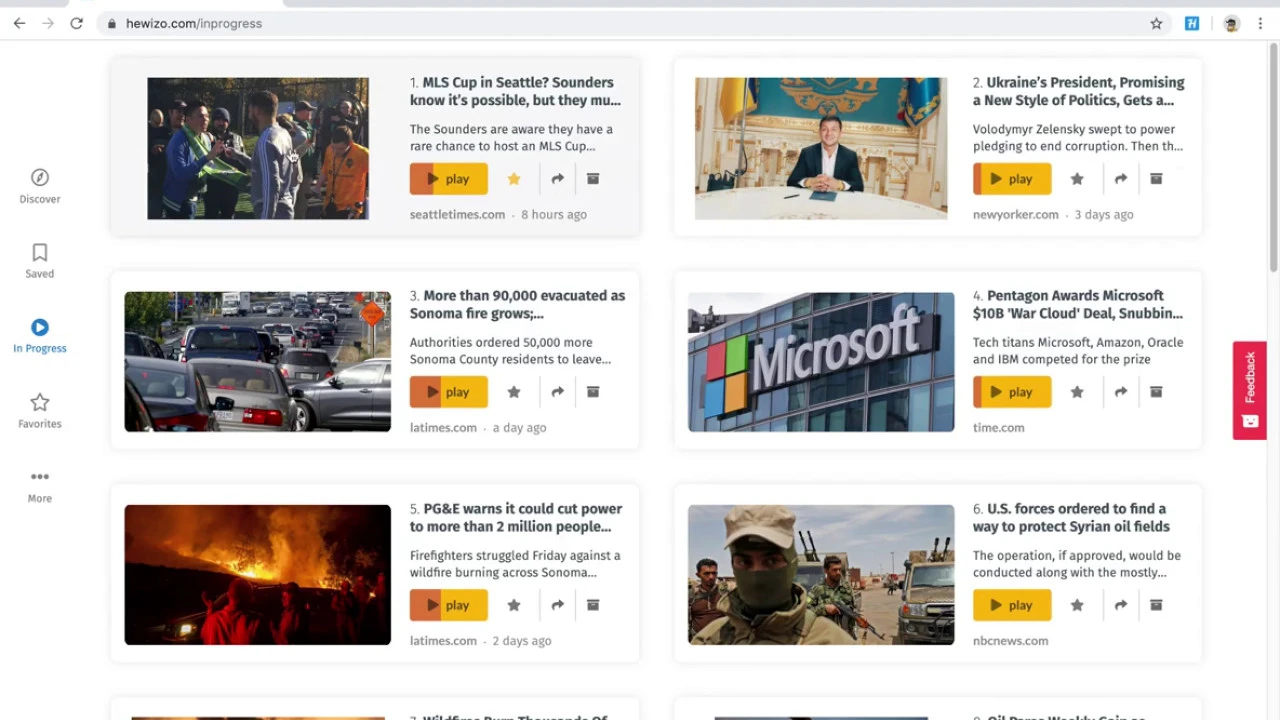Share the U.S. forces Syrian oil article
The image size is (1280, 720).
coord(1121,605)
